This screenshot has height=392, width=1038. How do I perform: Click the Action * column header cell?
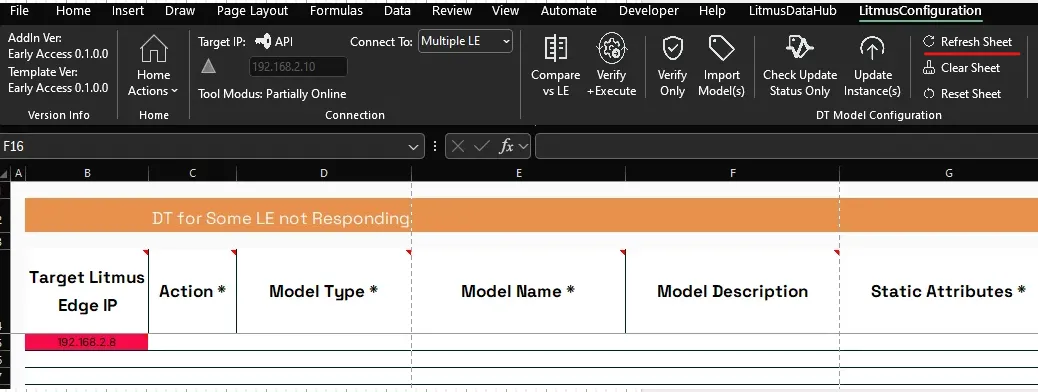[193, 291]
